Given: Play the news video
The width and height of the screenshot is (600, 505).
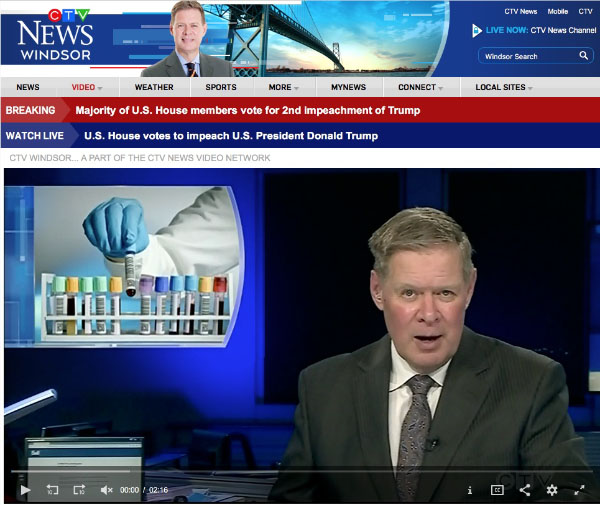Looking at the screenshot, I should point(25,490).
